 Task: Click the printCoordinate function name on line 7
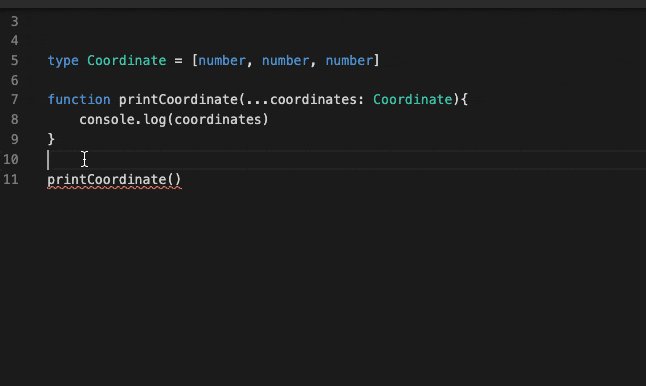pos(178,100)
